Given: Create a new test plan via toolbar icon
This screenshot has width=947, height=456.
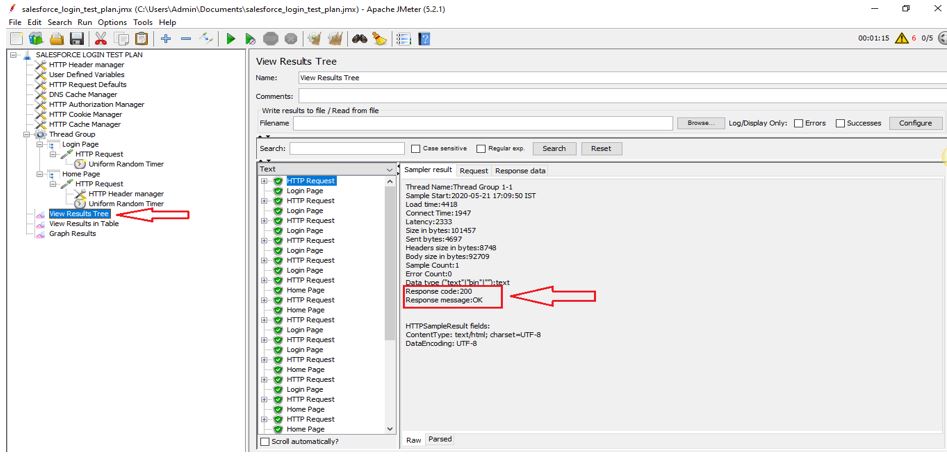Looking at the screenshot, I should [x=16, y=39].
